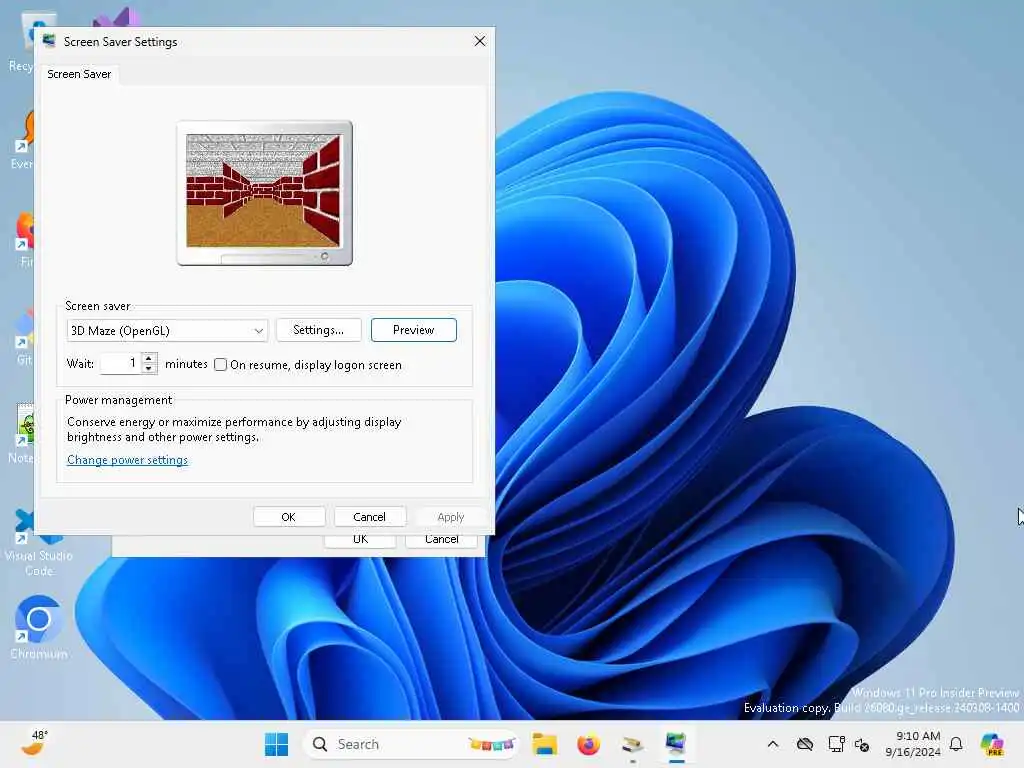The width and height of the screenshot is (1024, 768).
Task: Show hidden system tray icons
Action: pos(773,744)
